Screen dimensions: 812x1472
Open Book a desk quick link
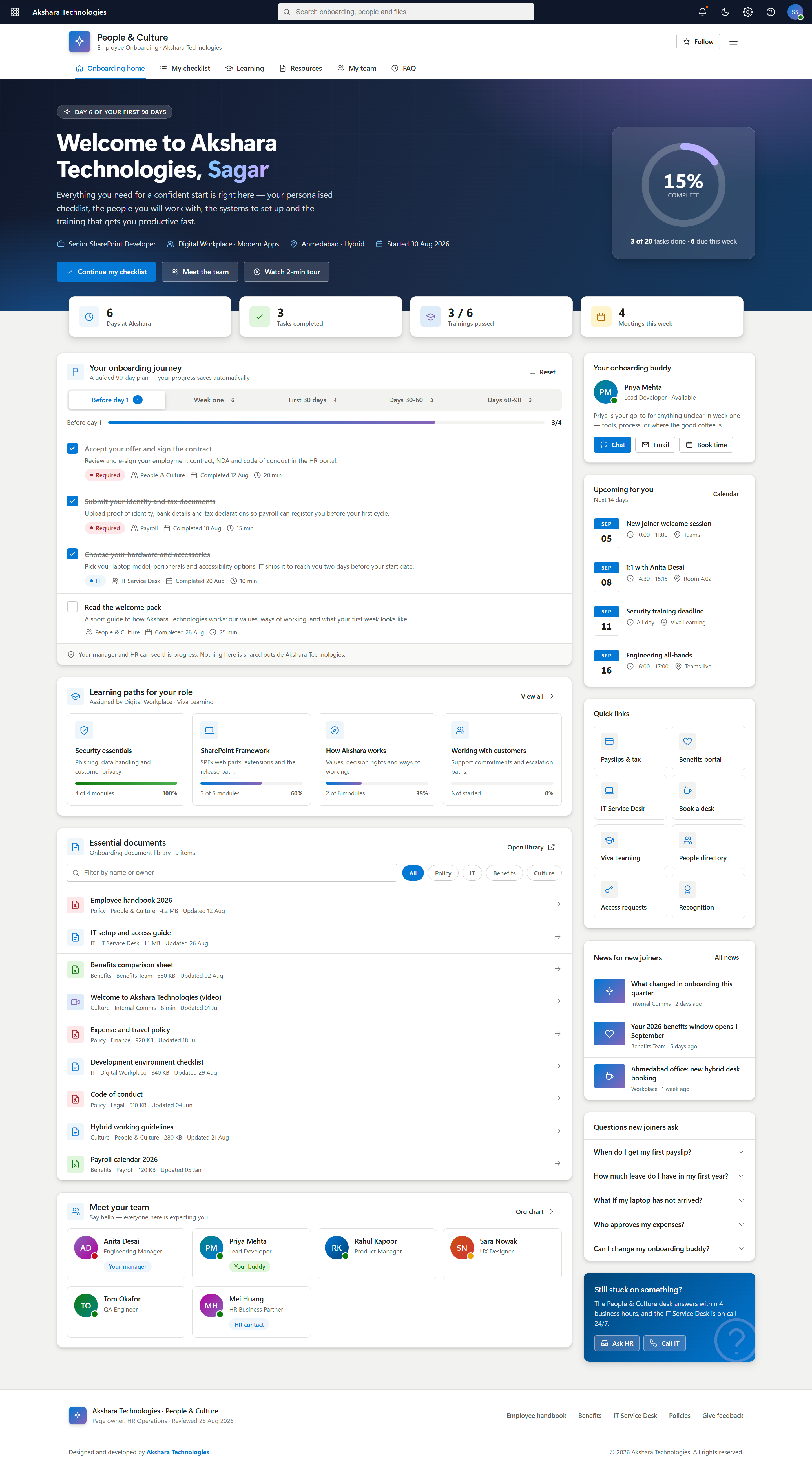pos(708,797)
